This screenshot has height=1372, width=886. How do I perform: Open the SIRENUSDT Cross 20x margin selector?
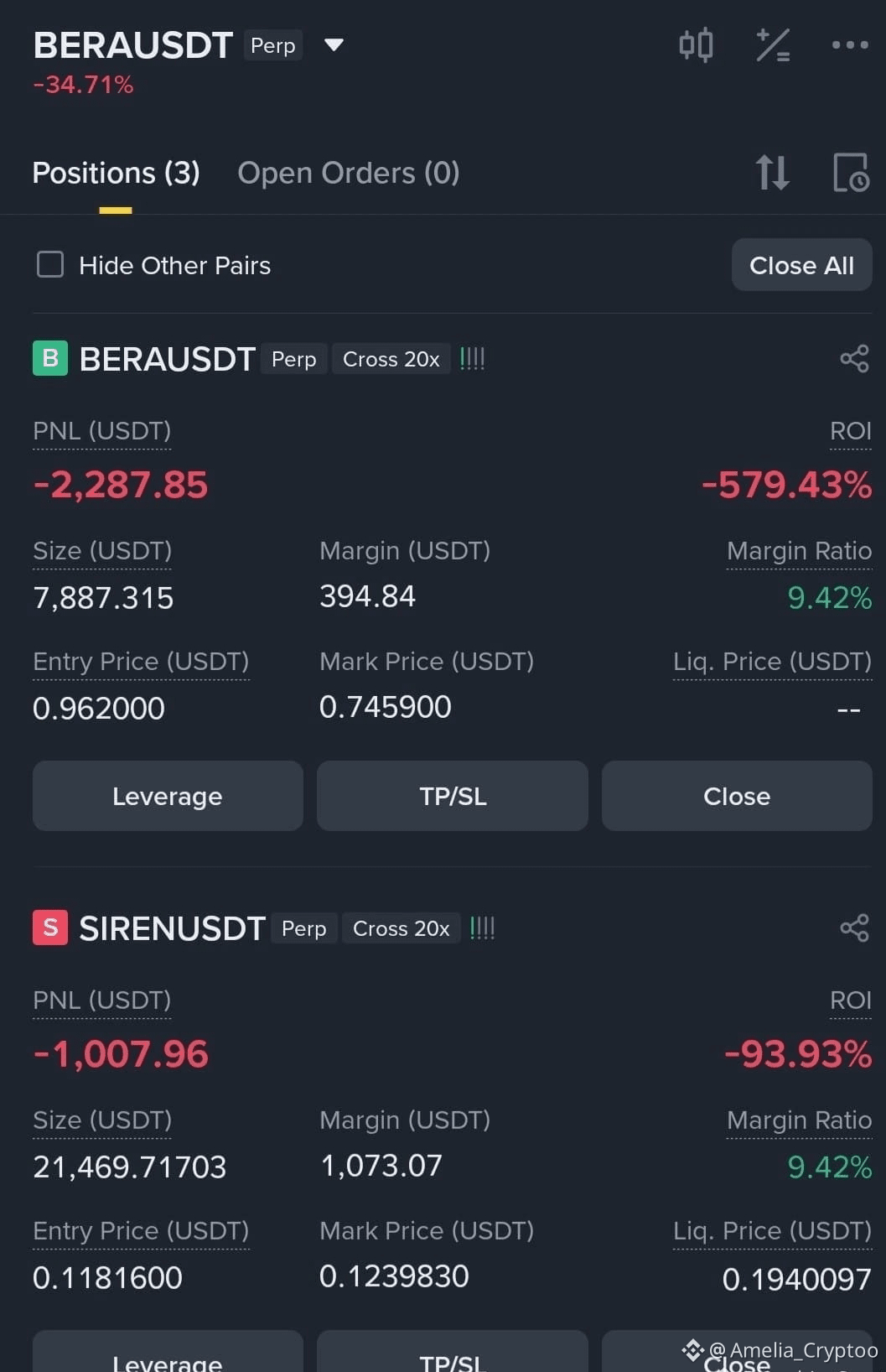(x=402, y=928)
